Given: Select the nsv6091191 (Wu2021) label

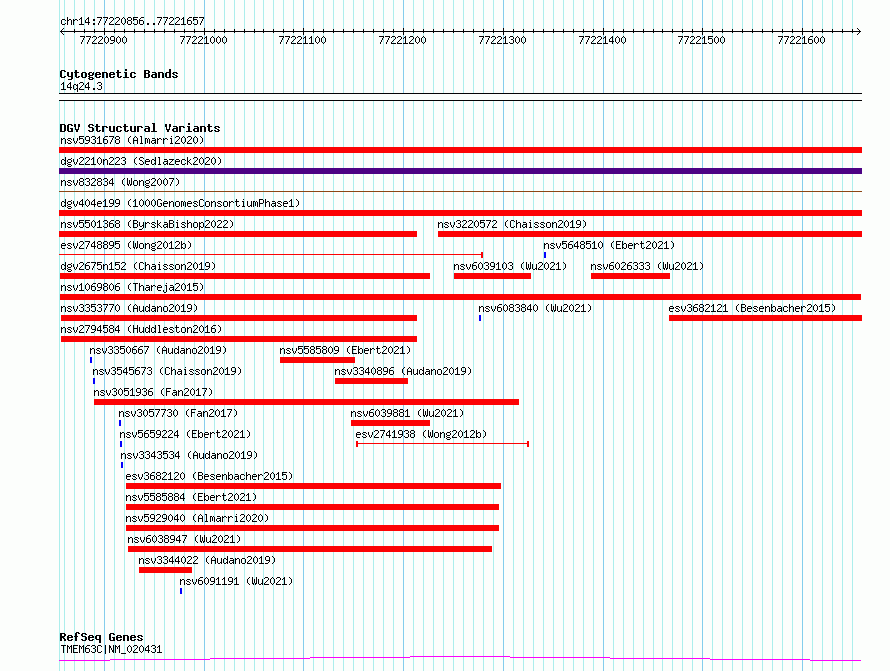Looking at the screenshot, I should pyautogui.click(x=236, y=581).
